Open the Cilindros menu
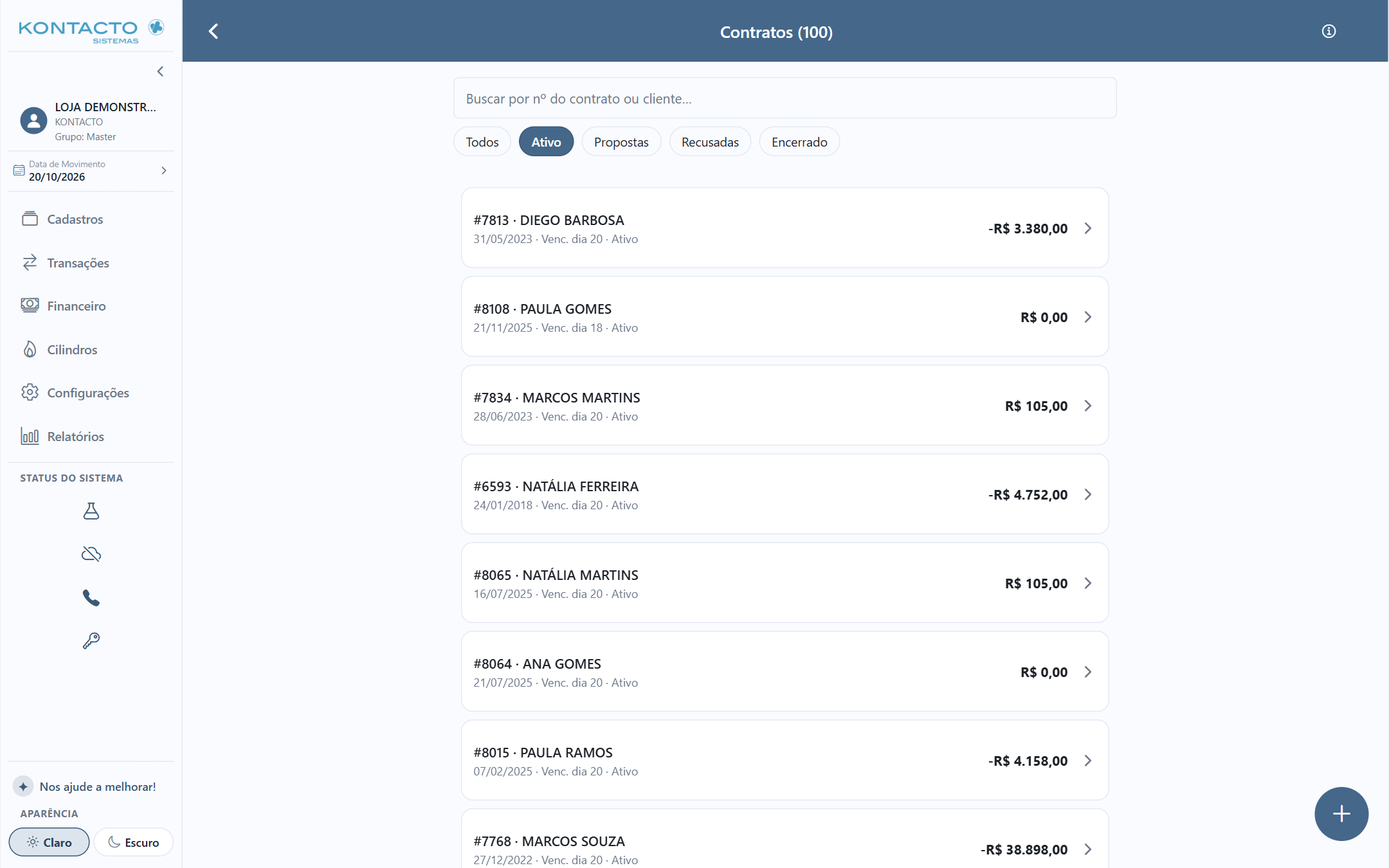The width and height of the screenshot is (1389, 868). (91, 349)
